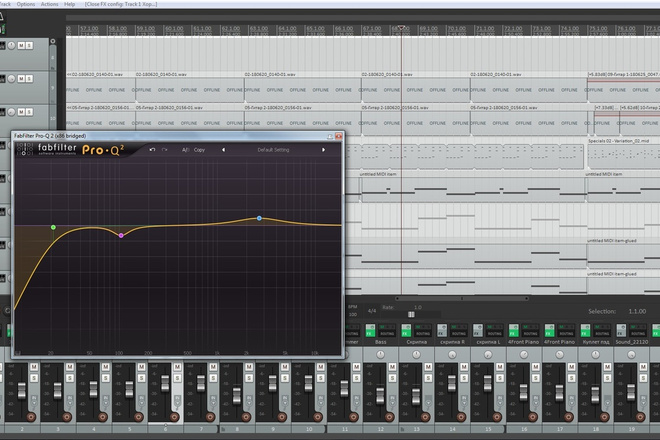Click the 4/4 time signature field

tap(372, 311)
